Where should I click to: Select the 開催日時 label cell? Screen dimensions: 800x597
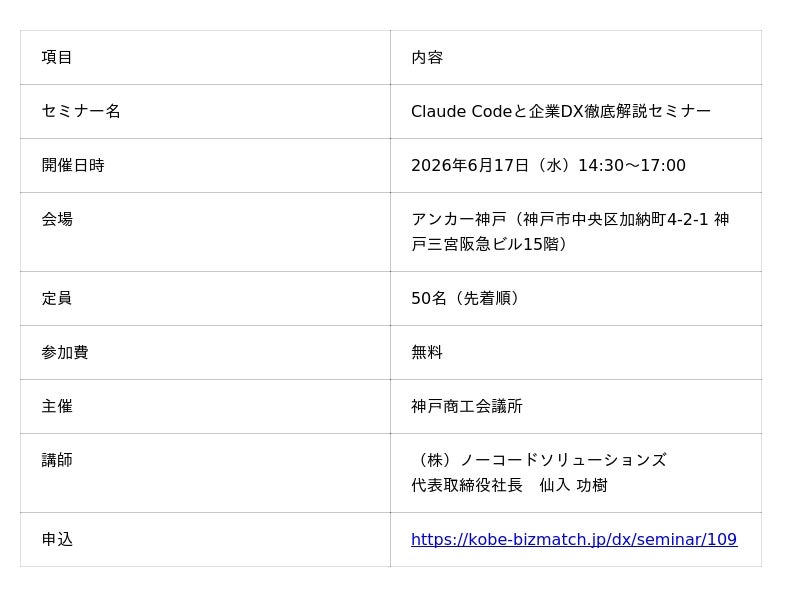click(73, 166)
